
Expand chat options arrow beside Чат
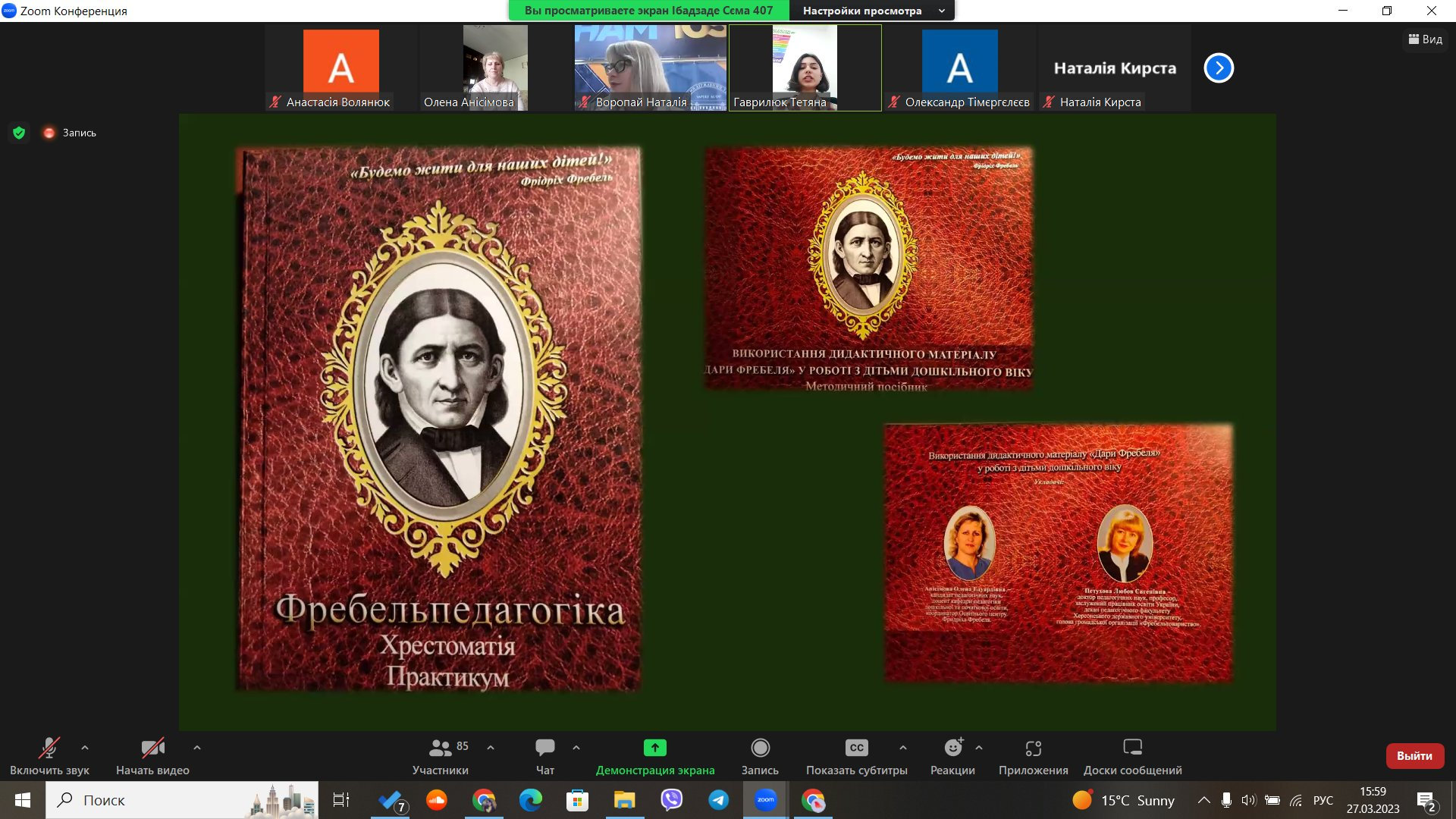(576, 748)
